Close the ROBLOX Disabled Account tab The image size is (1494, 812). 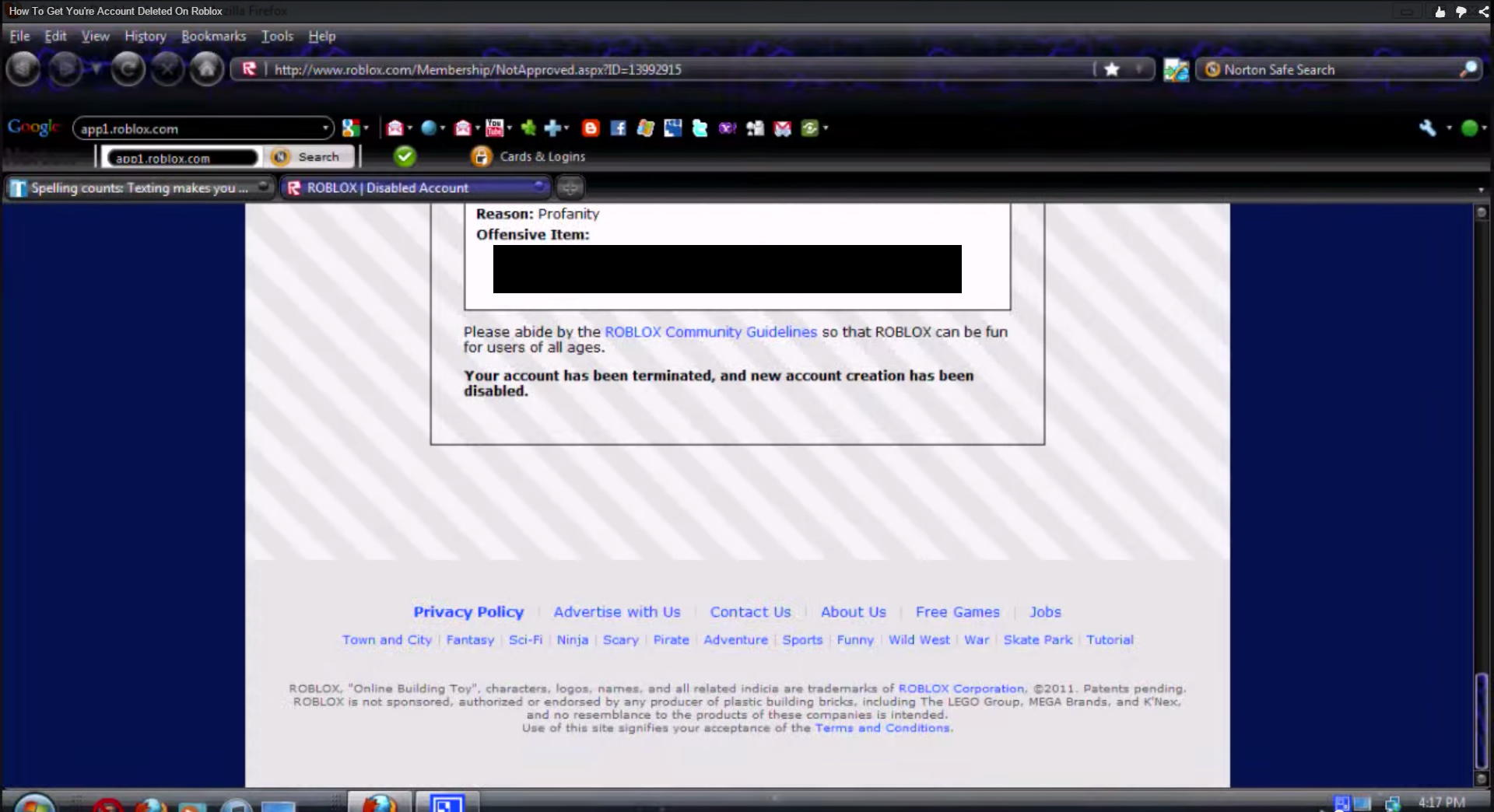click(x=538, y=187)
